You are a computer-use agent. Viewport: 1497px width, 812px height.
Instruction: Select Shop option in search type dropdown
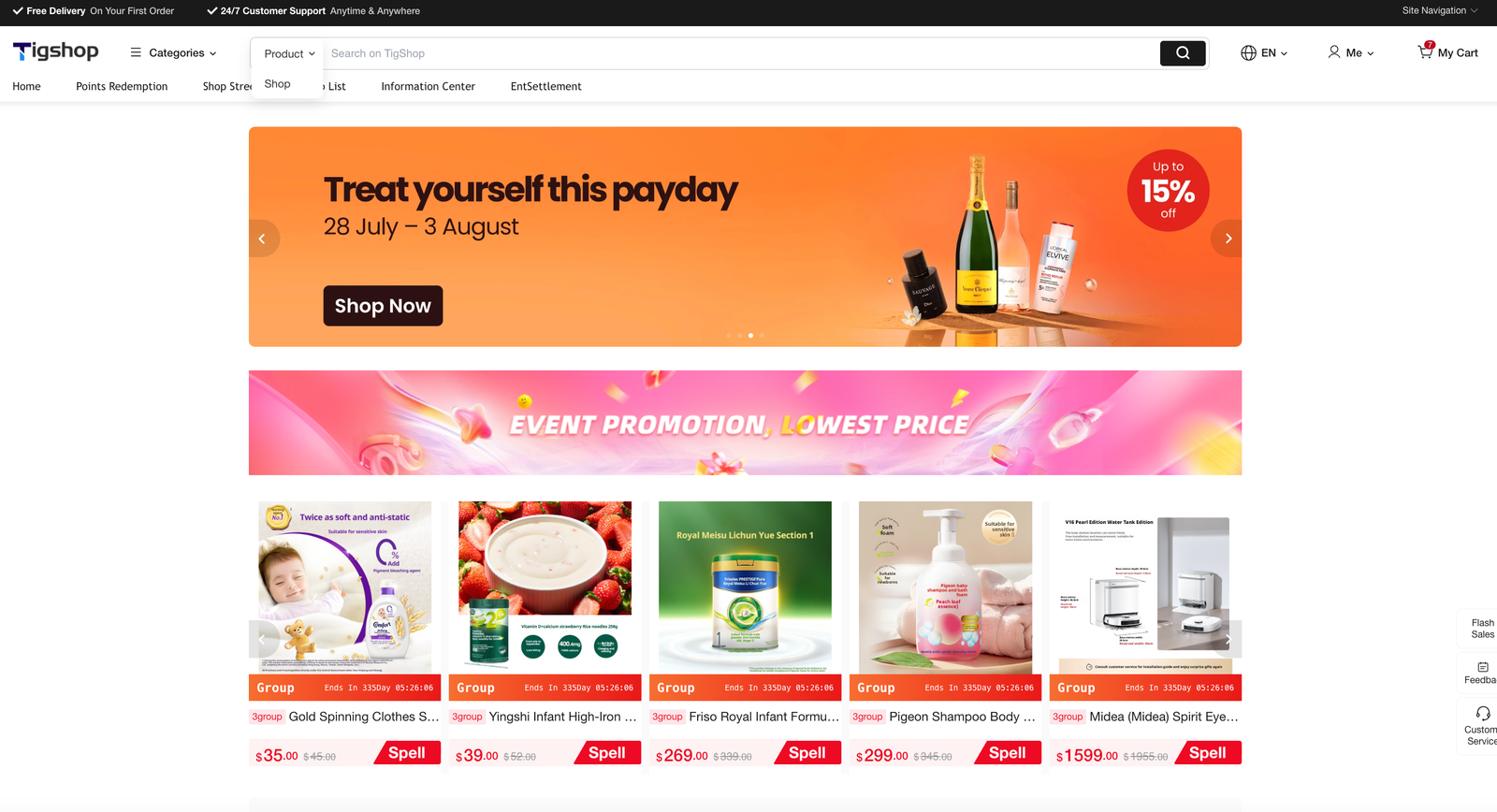point(278,84)
